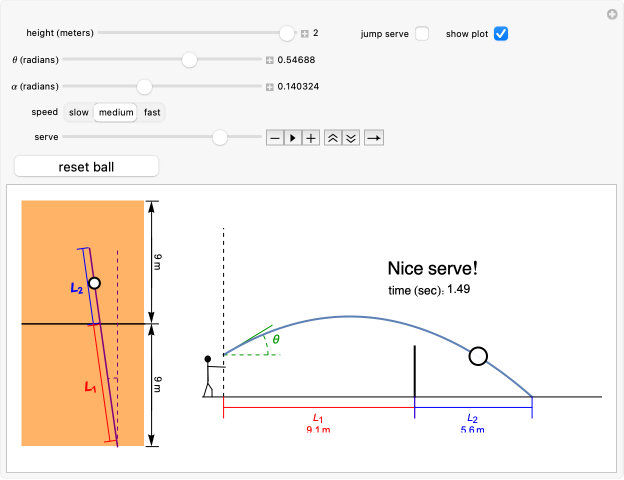Click the height (meters) slider thumb
Image resolution: width=624 pixels, height=480 pixels.
coord(287,33)
